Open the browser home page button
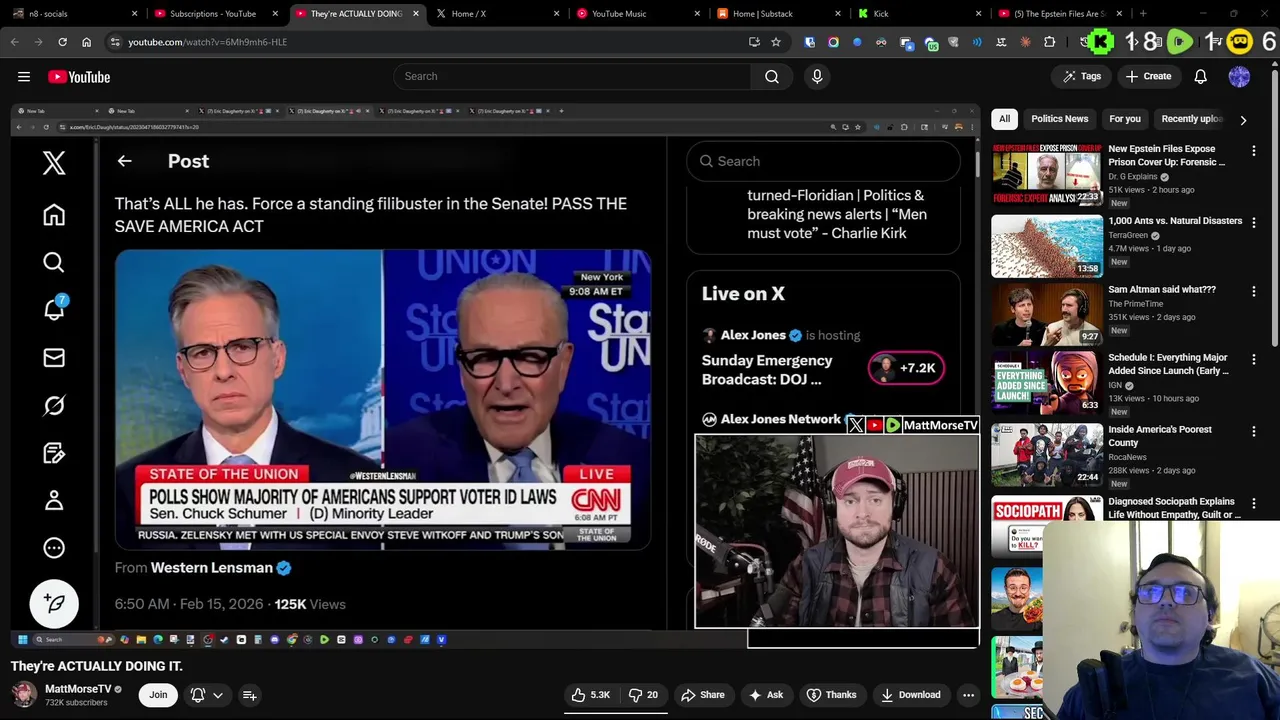Image resolution: width=1280 pixels, height=720 pixels. 86,42
